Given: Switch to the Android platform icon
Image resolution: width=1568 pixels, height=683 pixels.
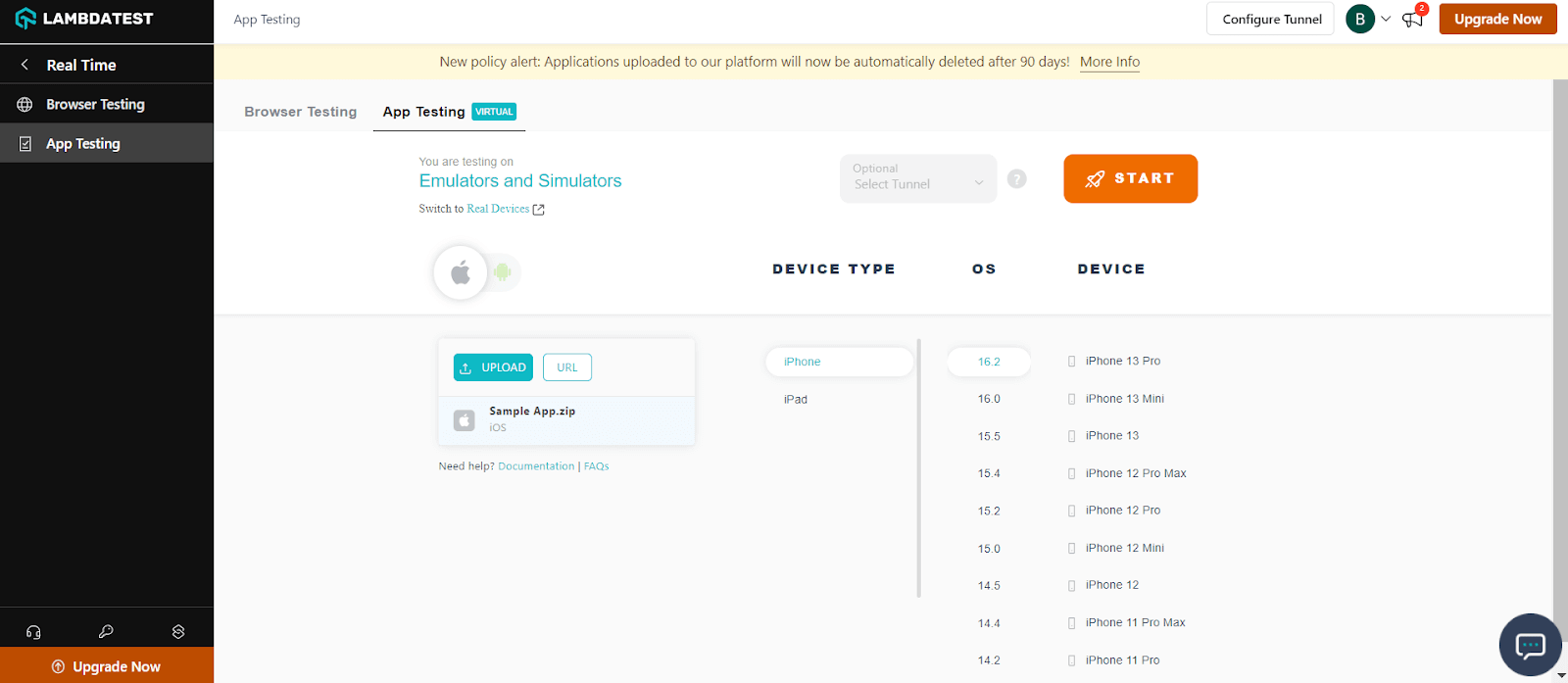Looking at the screenshot, I should 503,272.
